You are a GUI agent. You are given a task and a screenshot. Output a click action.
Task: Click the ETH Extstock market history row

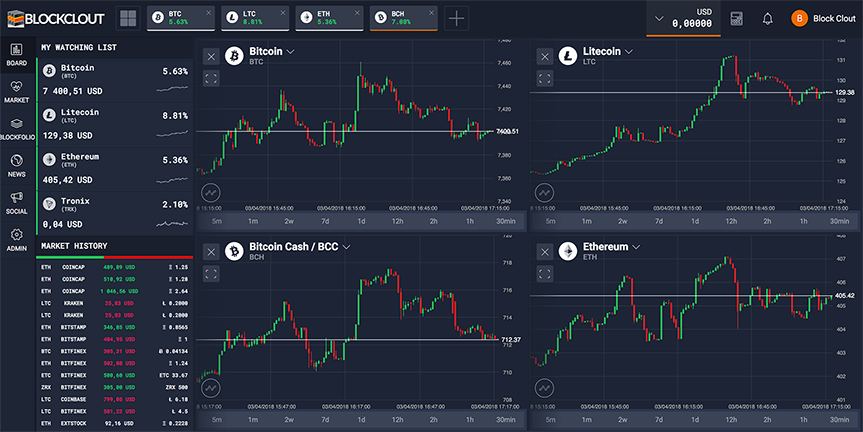[x=115, y=423]
